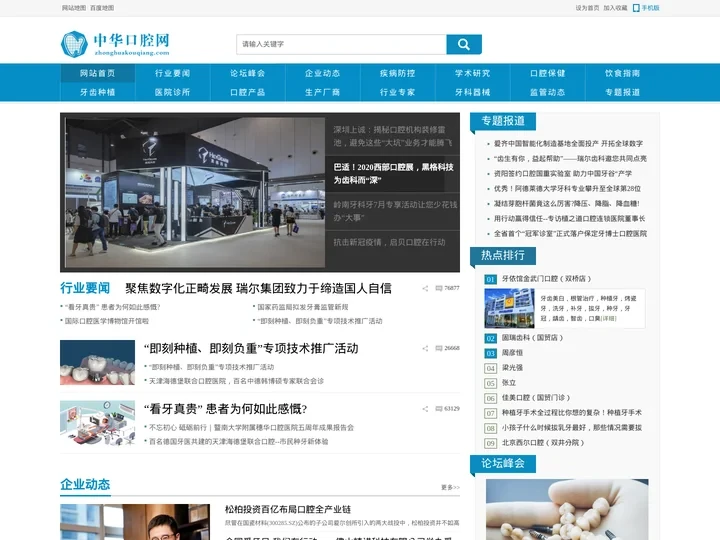
Task: Click share icon beside 看牙真贵 article
Action: (x=425, y=409)
